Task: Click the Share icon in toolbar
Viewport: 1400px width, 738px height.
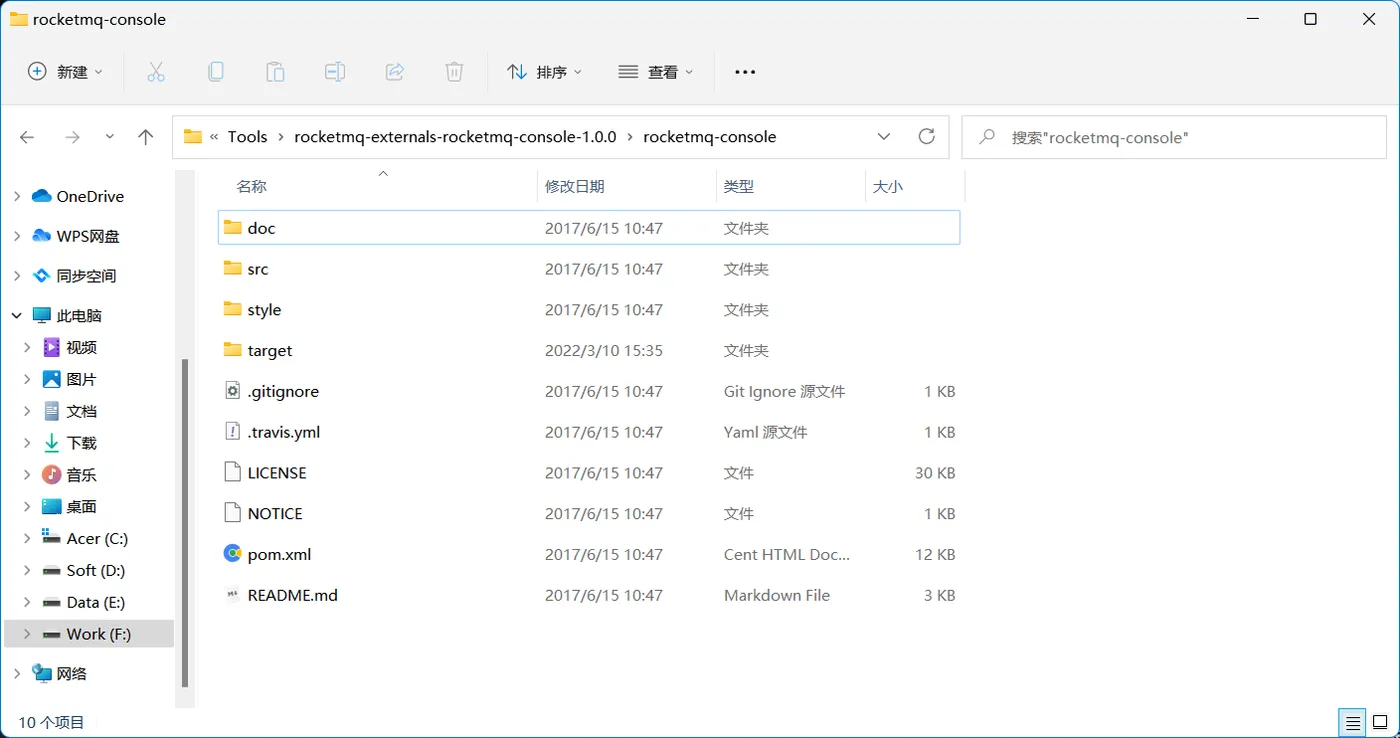Action: (x=395, y=72)
